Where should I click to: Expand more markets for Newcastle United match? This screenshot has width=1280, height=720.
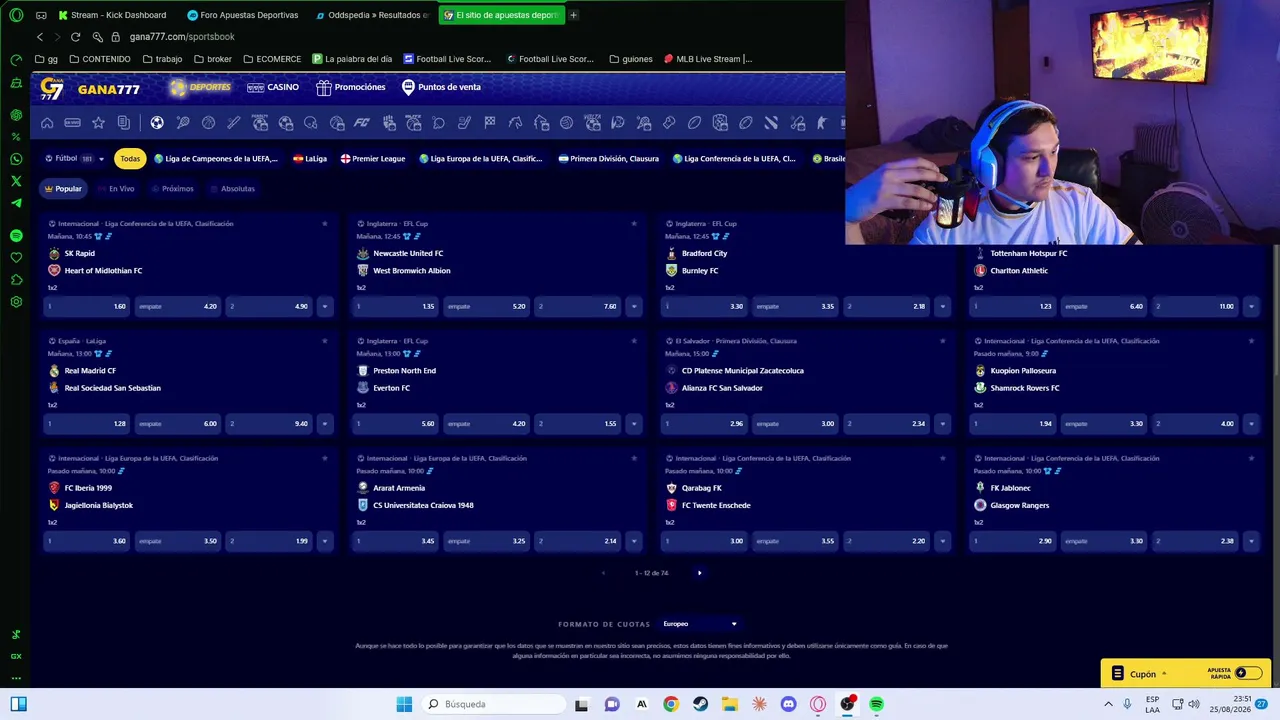(x=633, y=306)
